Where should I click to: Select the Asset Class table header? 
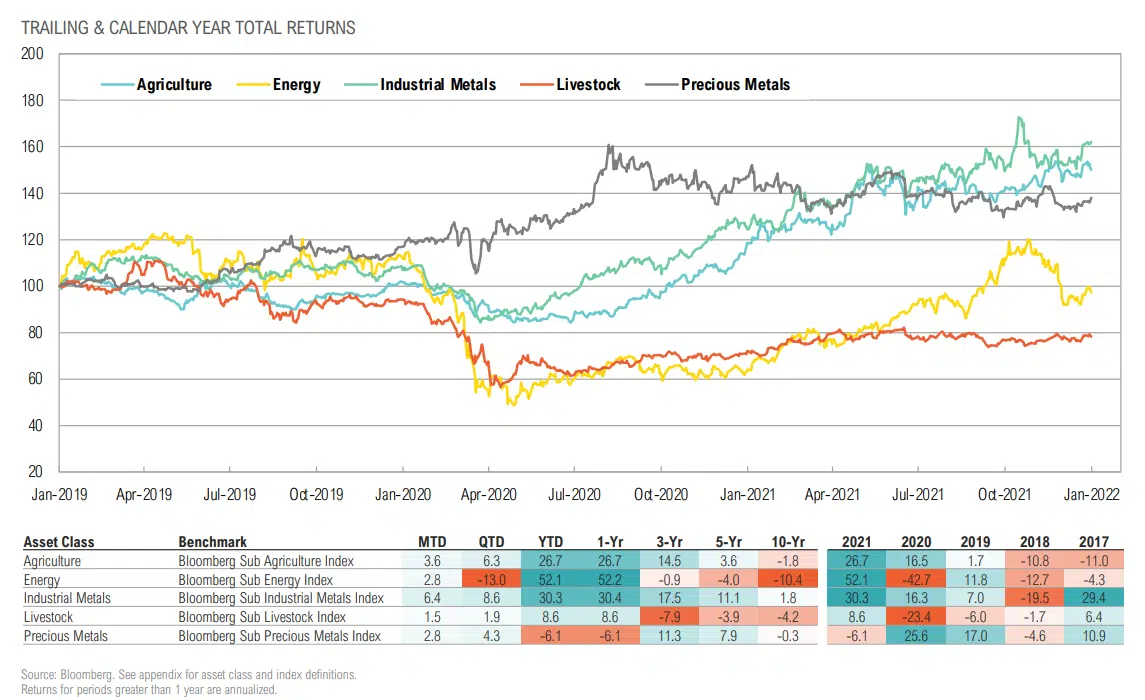click(58, 542)
